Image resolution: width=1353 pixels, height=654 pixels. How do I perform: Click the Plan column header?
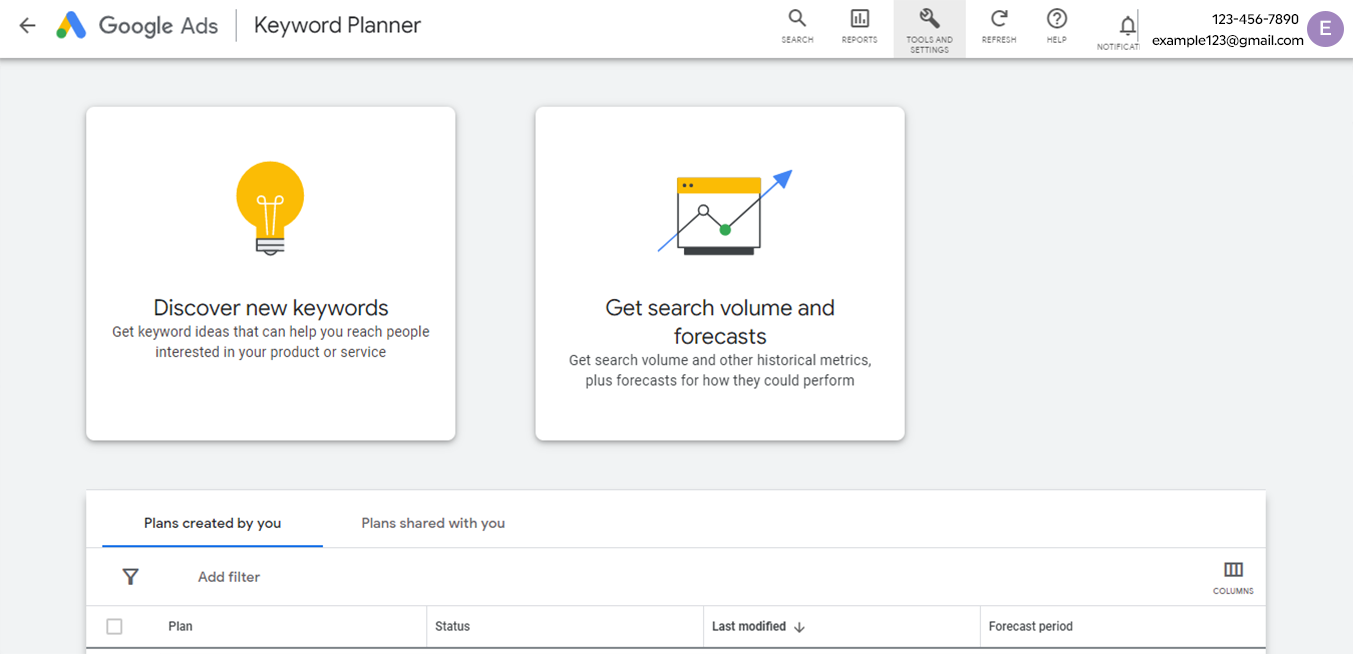pos(180,626)
